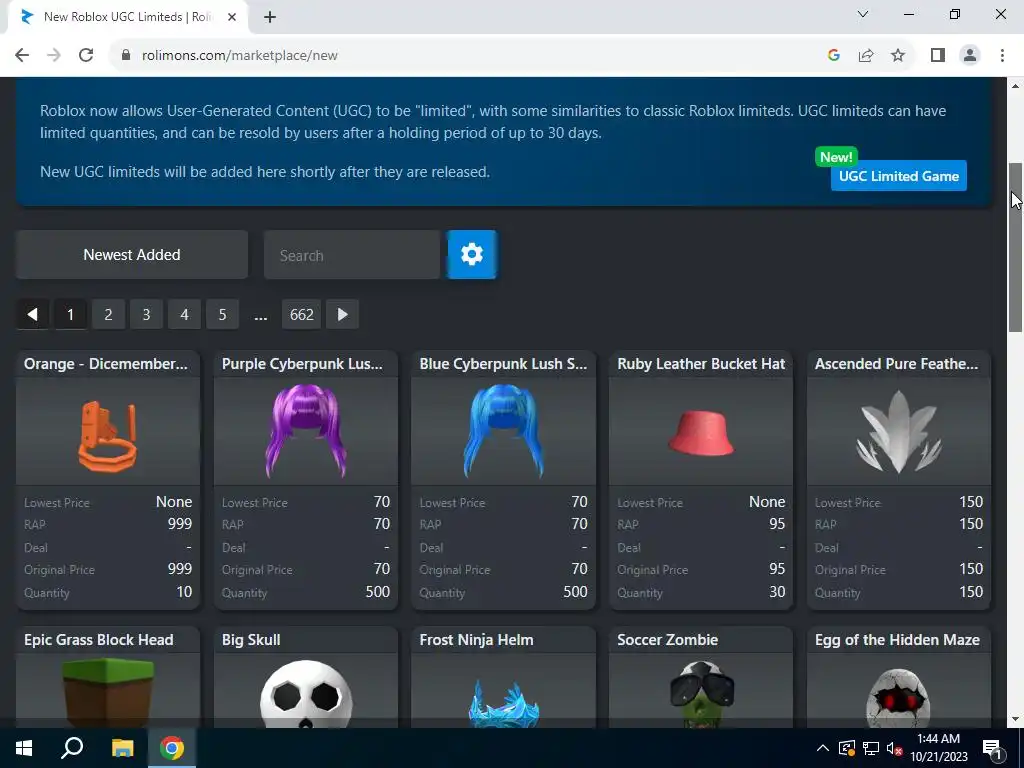Open Newest Added sort dropdown
Image resolution: width=1024 pixels, height=768 pixels.
(132, 255)
